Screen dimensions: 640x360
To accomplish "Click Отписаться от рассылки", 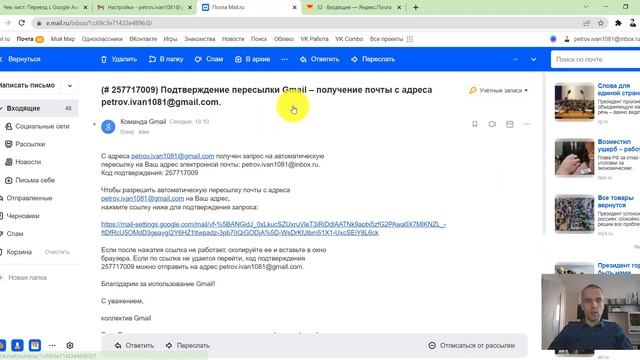I will [472, 345].
